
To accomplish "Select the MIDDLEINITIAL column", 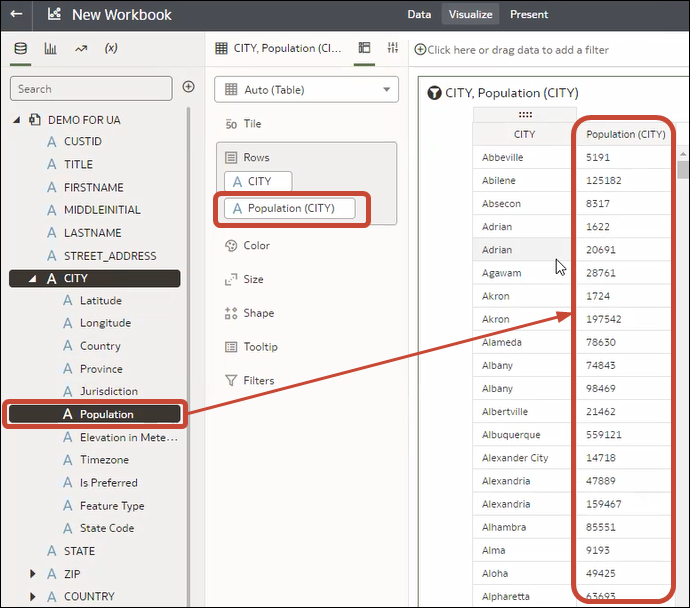I will (102, 210).
